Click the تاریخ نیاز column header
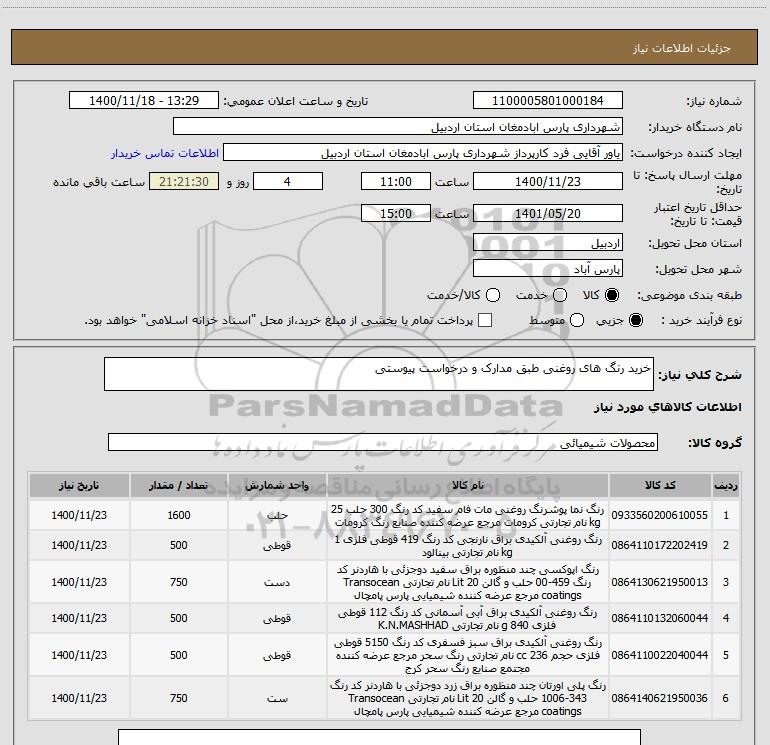This screenshot has width=770, height=745. click(79, 486)
